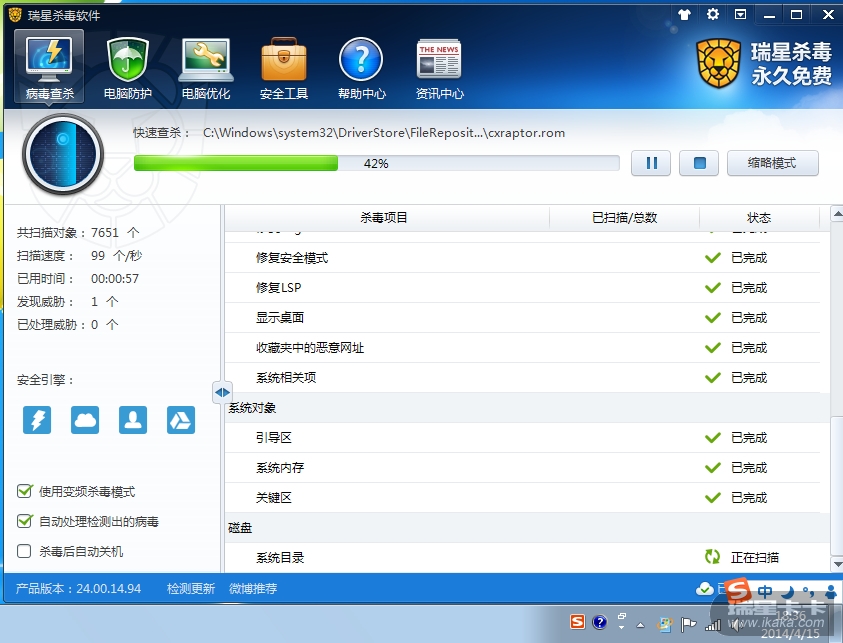Click the person-shaped security engine icon

tap(133, 420)
